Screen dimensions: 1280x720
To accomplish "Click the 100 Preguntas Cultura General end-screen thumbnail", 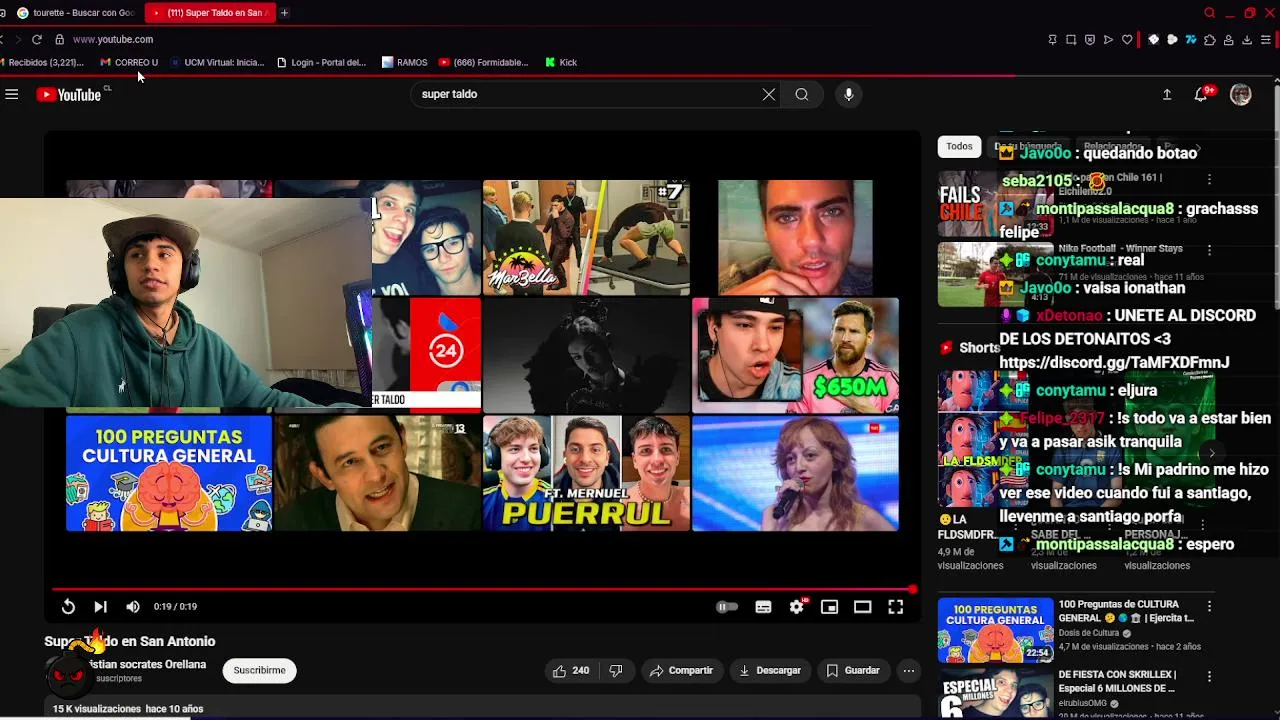I will pyautogui.click(x=169, y=473).
